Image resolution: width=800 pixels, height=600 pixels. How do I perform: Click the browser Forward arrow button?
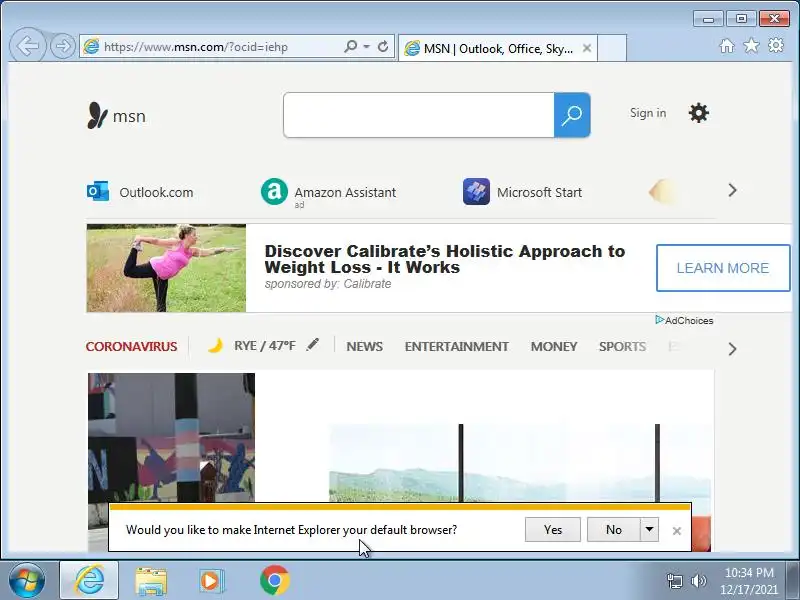pyautogui.click(x=63, y=46)
